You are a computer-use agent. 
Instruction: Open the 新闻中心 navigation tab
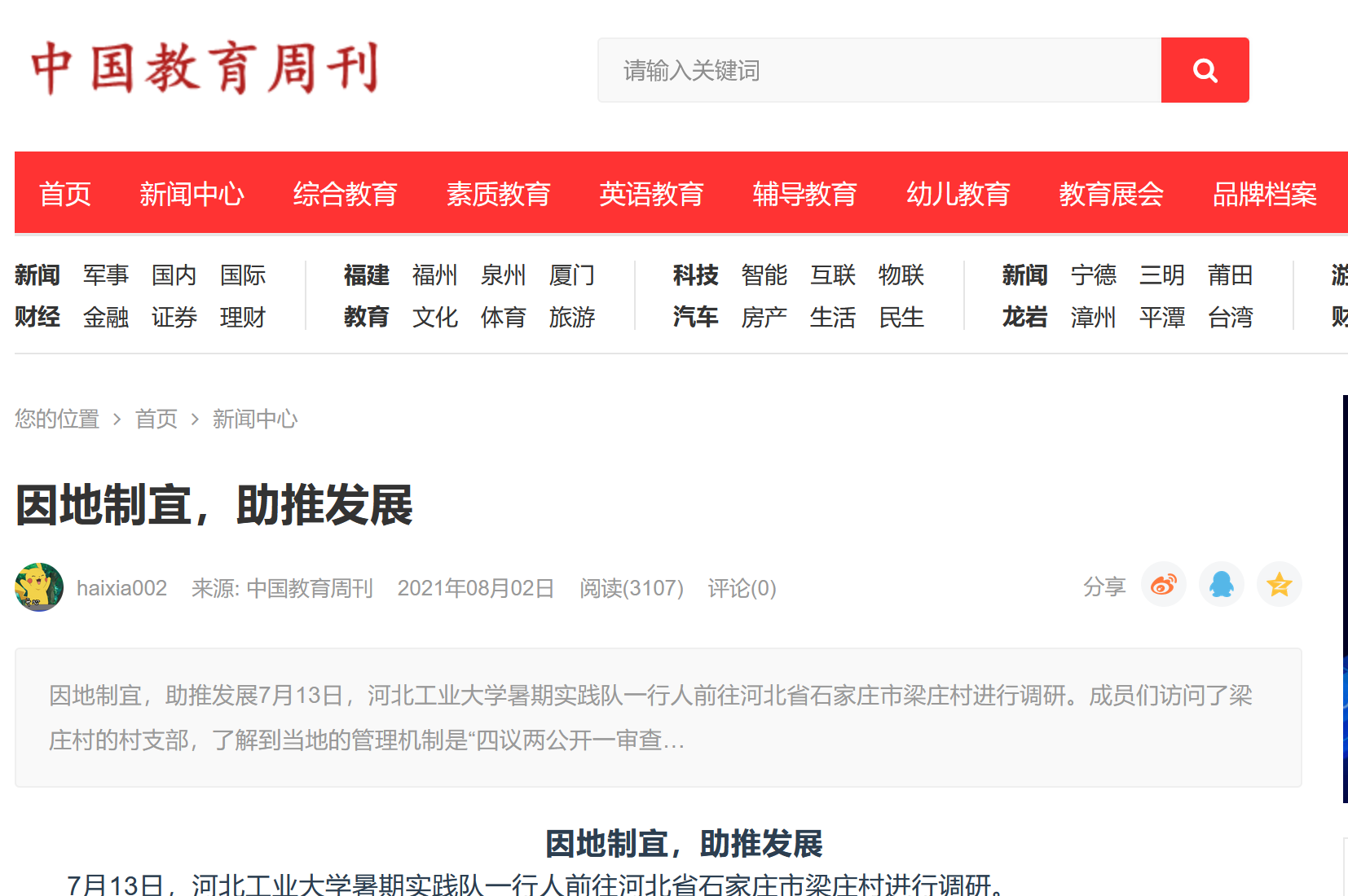tap(192, 194)
